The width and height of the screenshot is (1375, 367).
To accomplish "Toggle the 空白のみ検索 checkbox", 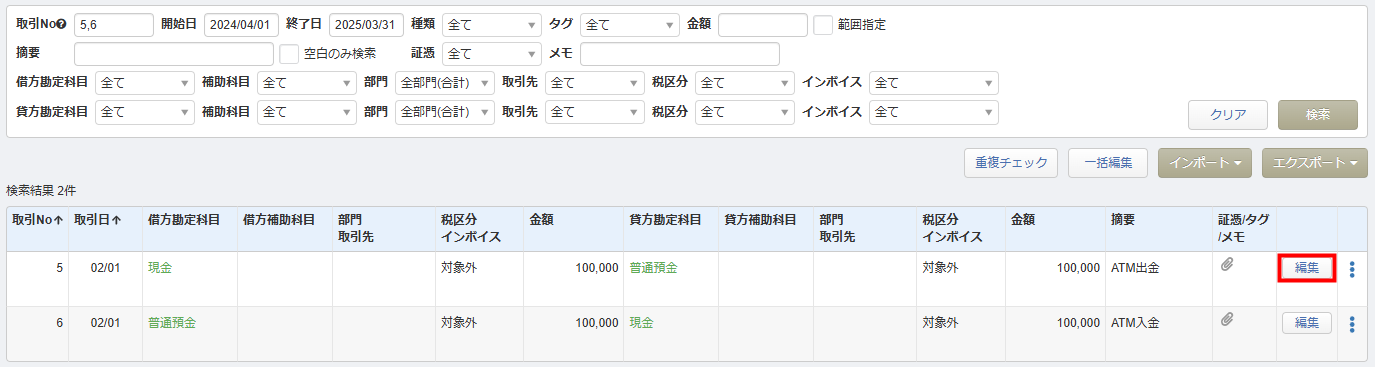I will [289, 54].
